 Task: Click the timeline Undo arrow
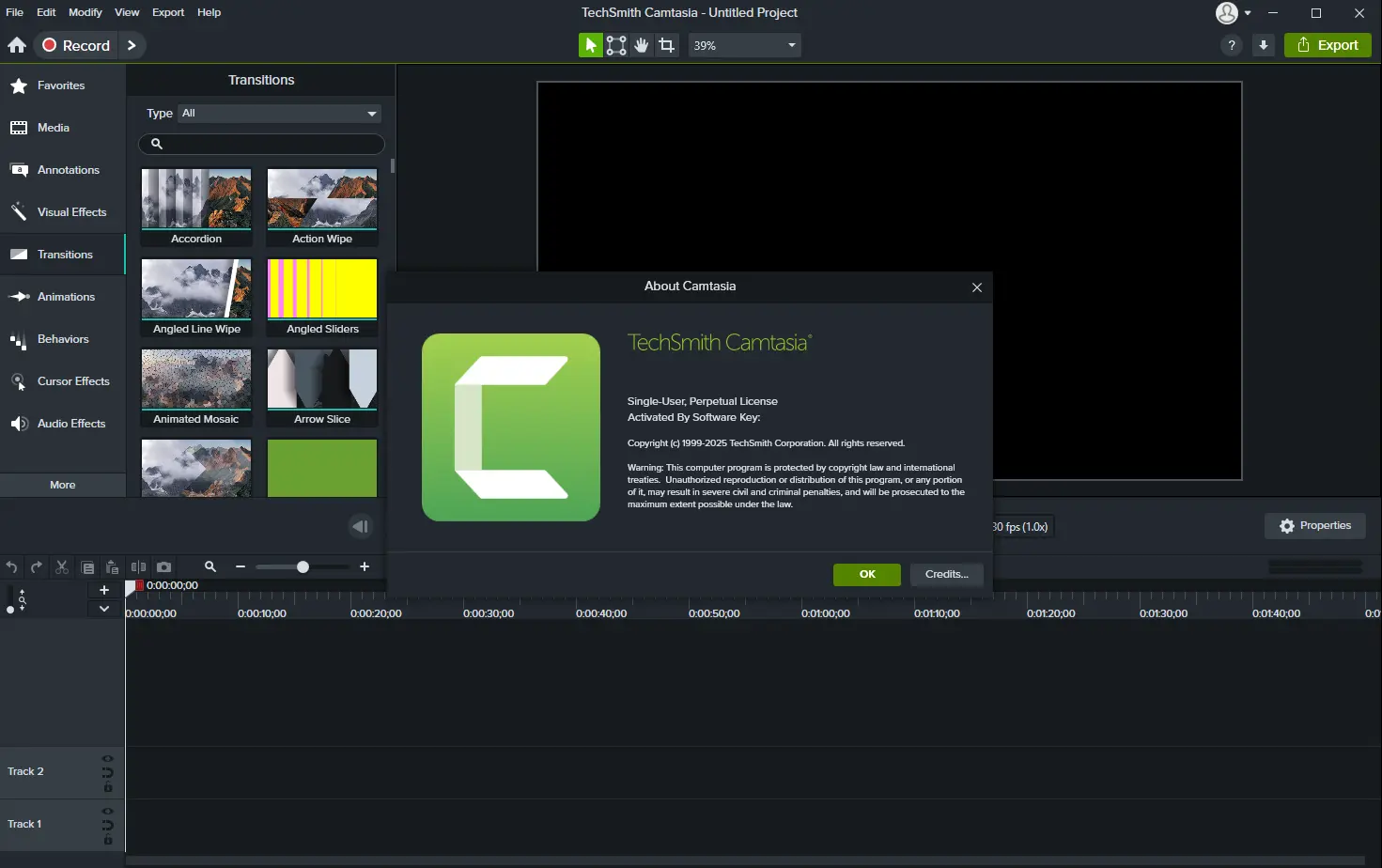[x=11, y=566]
